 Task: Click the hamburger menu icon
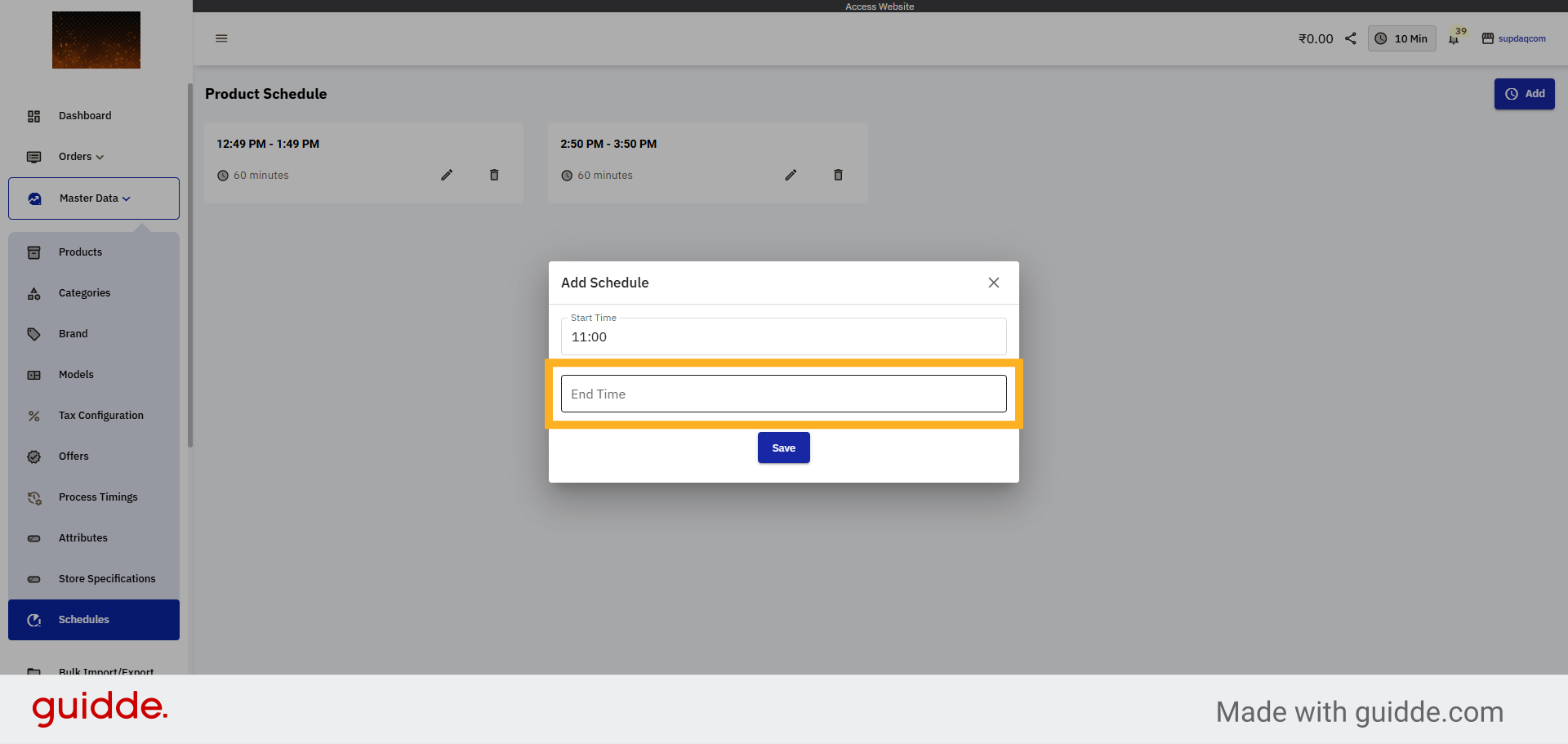221,38
